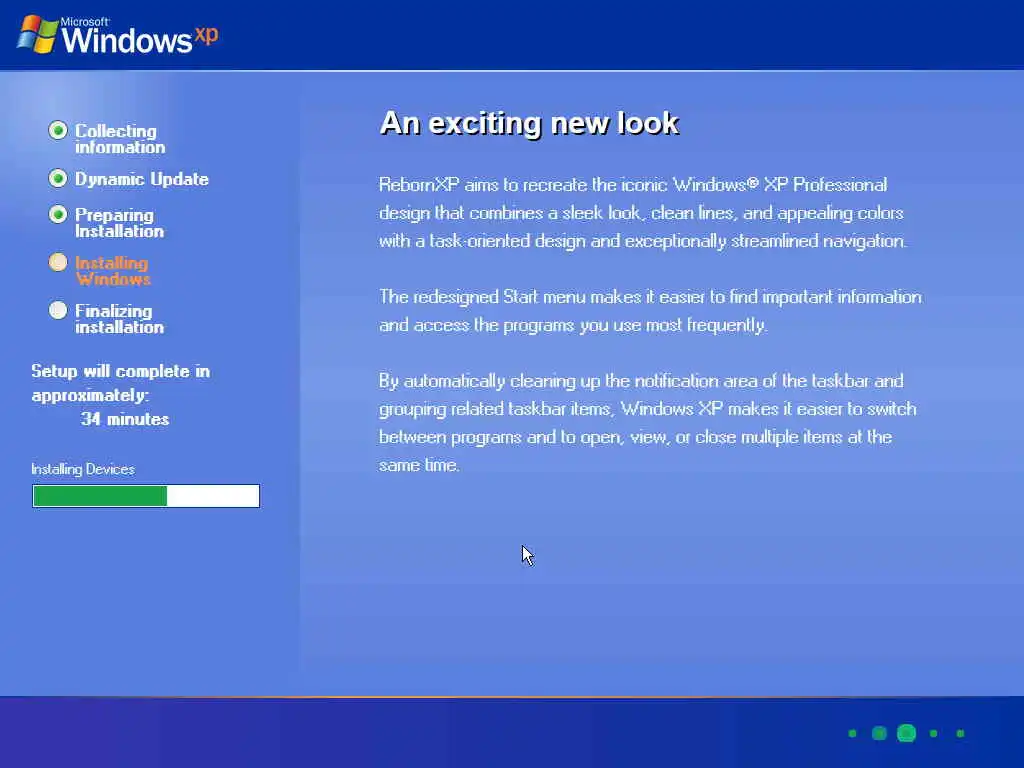Image resolution: width=1024 pixels, height=768 pixels.
Task: Click the 'An exciting new look' heading
Action: click(x=529, y=123)
